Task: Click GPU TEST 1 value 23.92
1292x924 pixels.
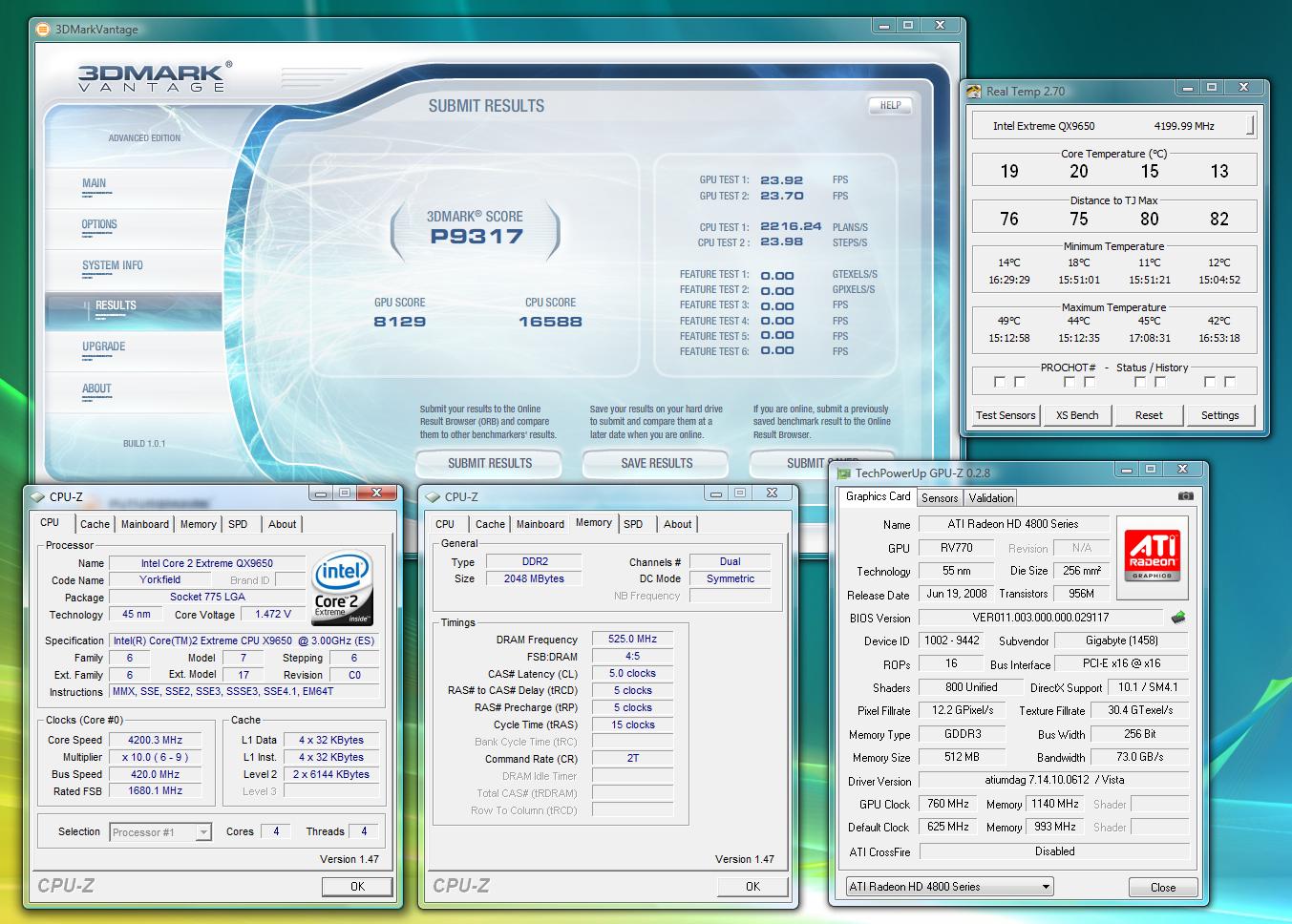Action: pyautogui.click(x=782, y=180)
